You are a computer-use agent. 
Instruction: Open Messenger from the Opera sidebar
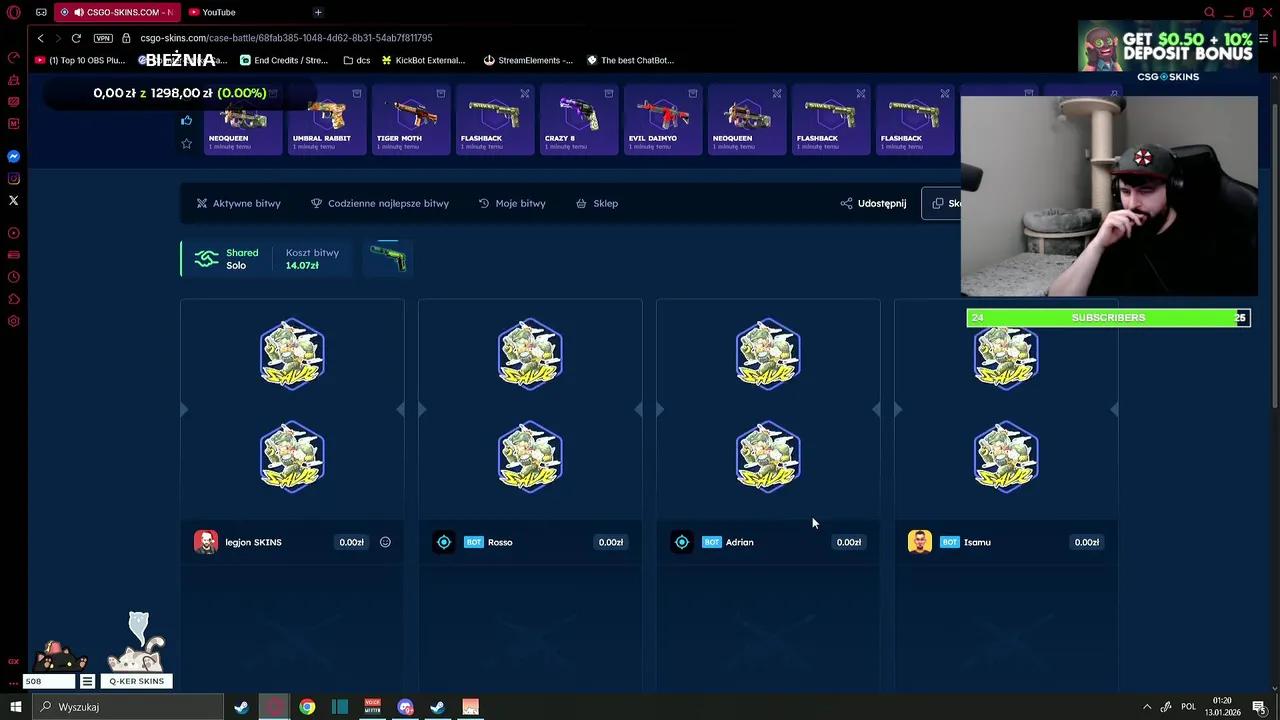[14, 157]
